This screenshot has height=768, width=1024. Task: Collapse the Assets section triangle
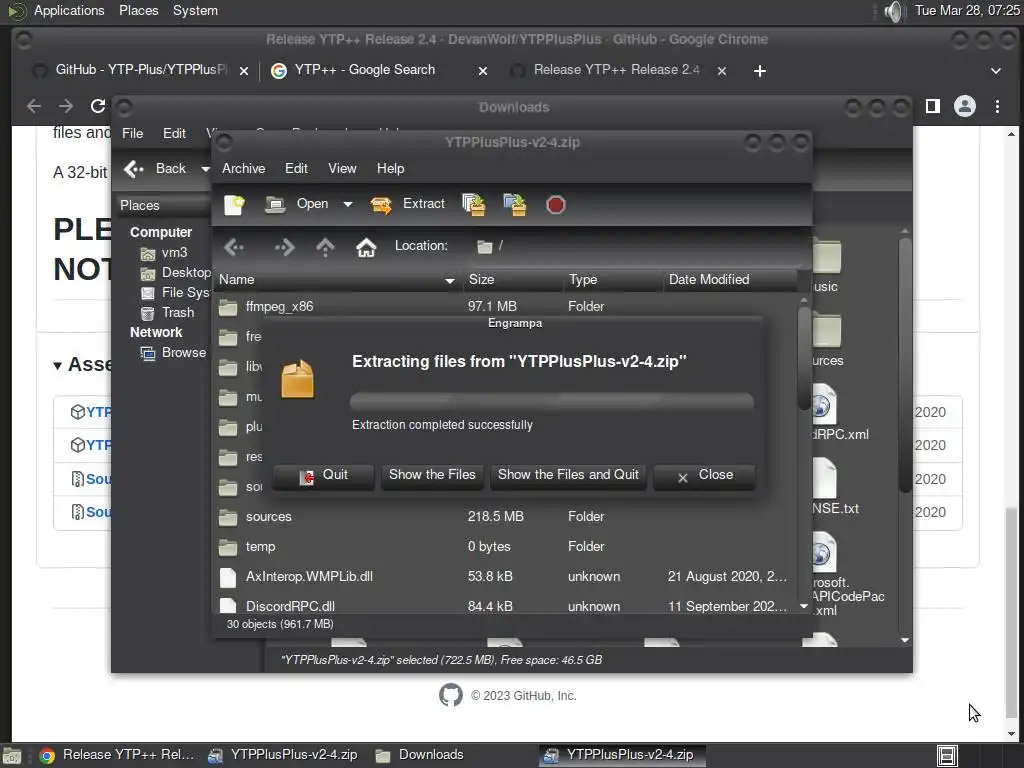(x=57, y=365)
